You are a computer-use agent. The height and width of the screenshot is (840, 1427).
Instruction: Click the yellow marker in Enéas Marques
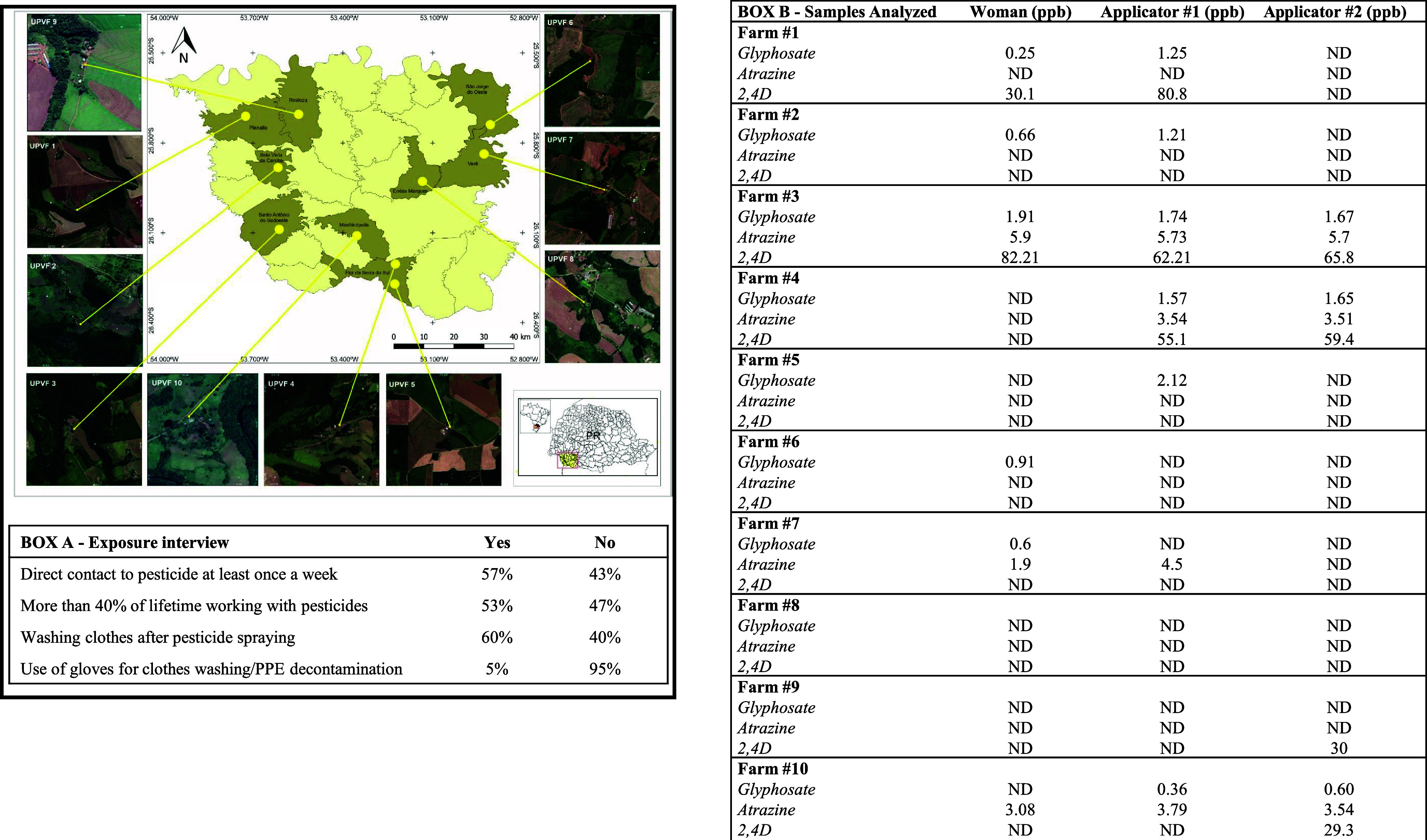click(422, 181)
